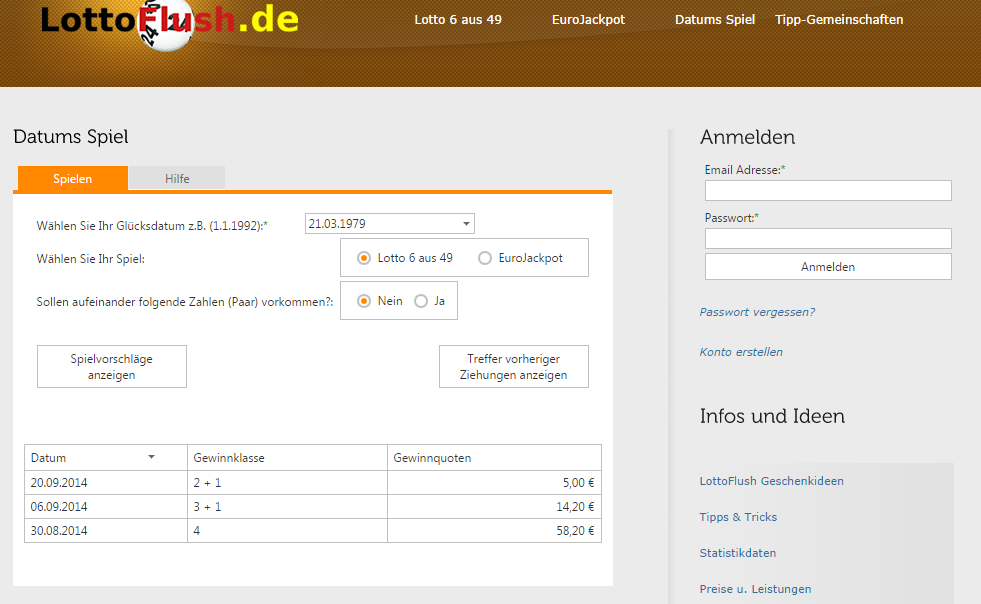Open the Statistikdaten link

click(x=738, y=553)
